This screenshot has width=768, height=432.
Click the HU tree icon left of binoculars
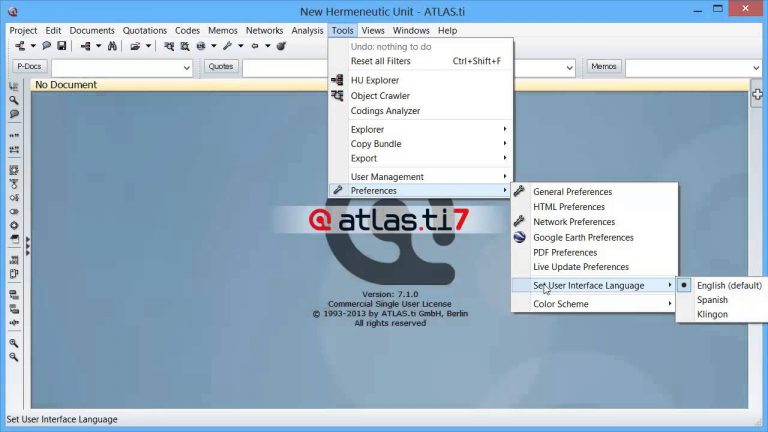86,46
